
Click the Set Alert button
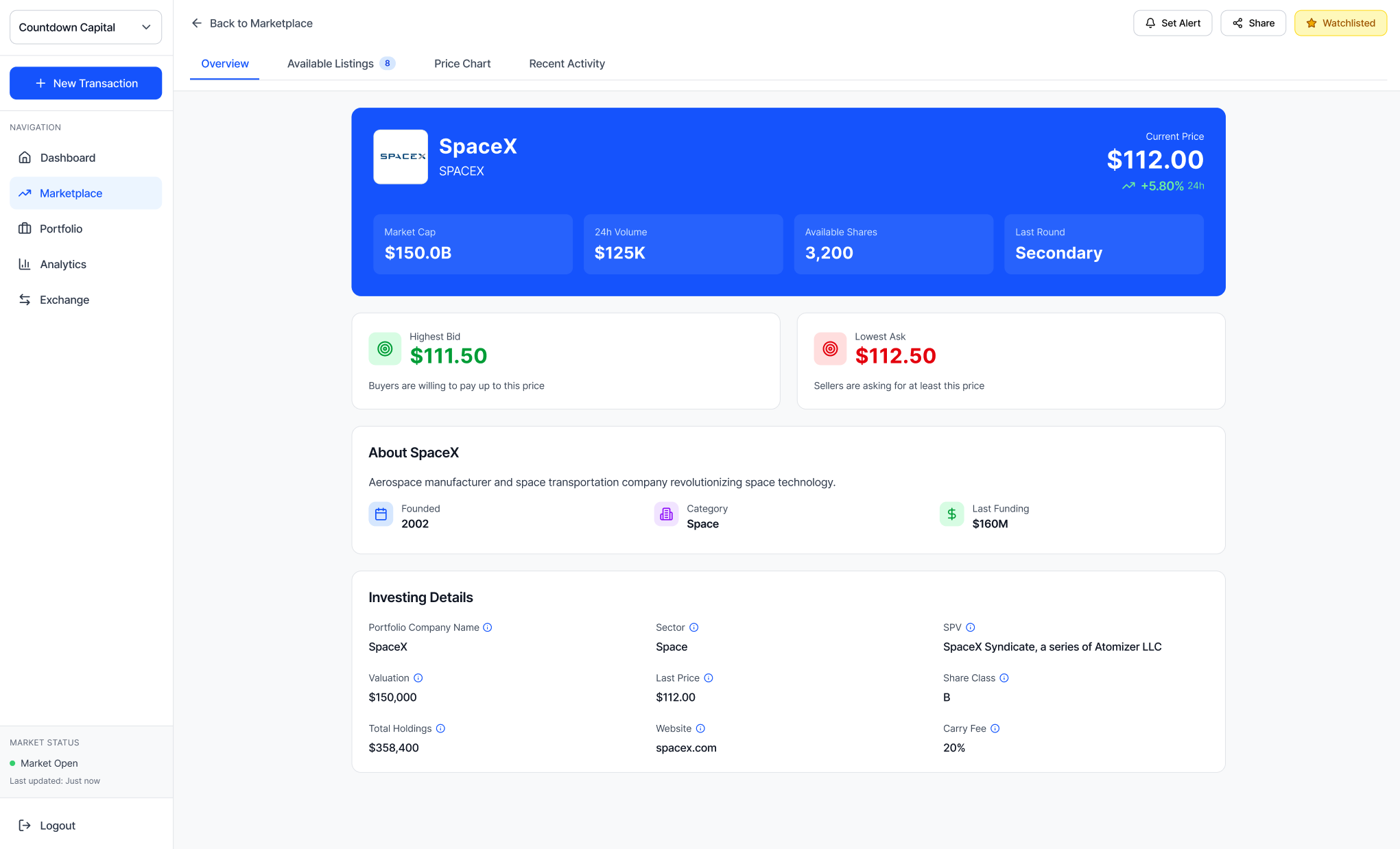coord(1172,23)
